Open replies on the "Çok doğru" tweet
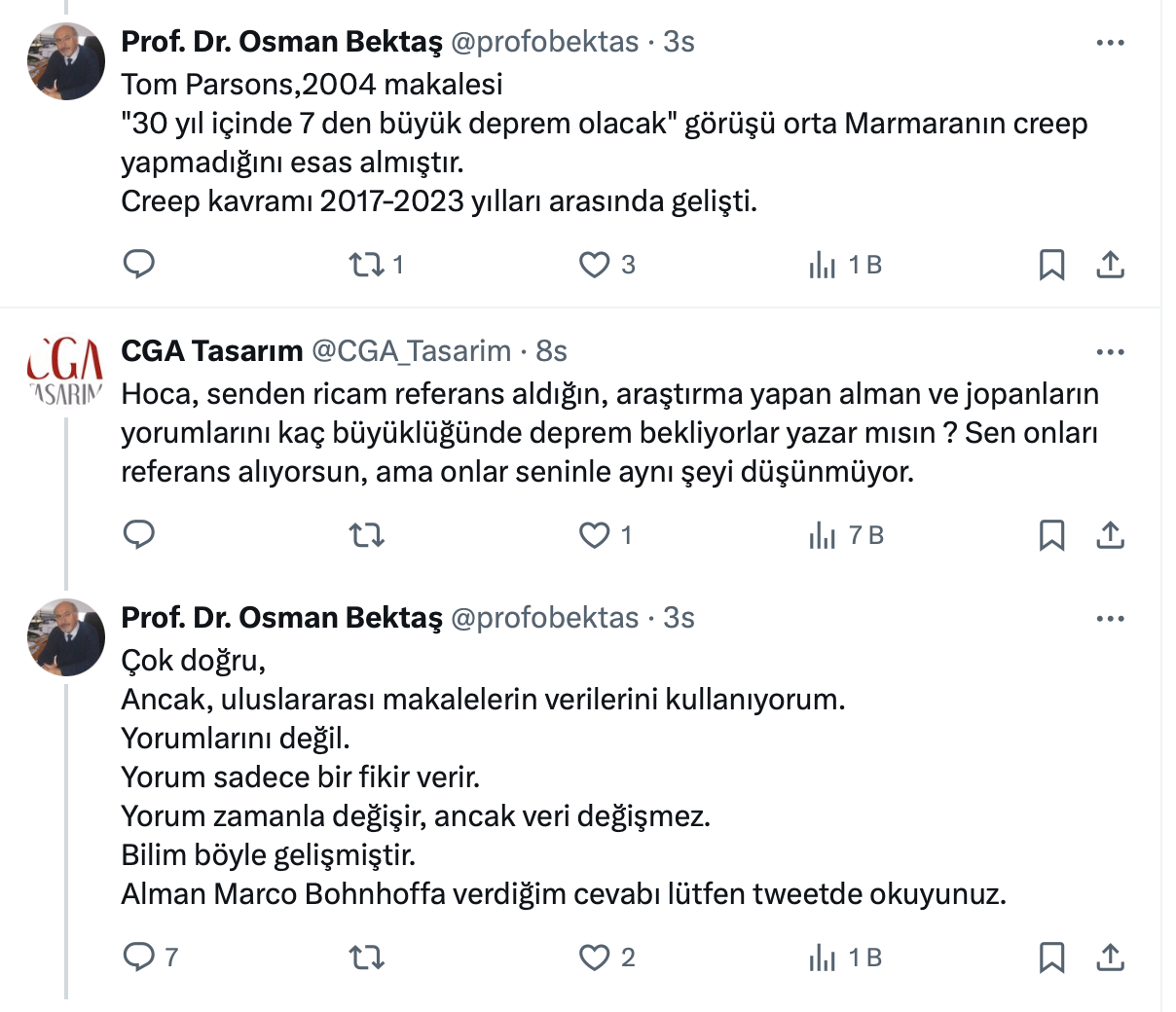Image resolution: width=1176 pixels, height=1012 pixels. click(x=139, y=957)
